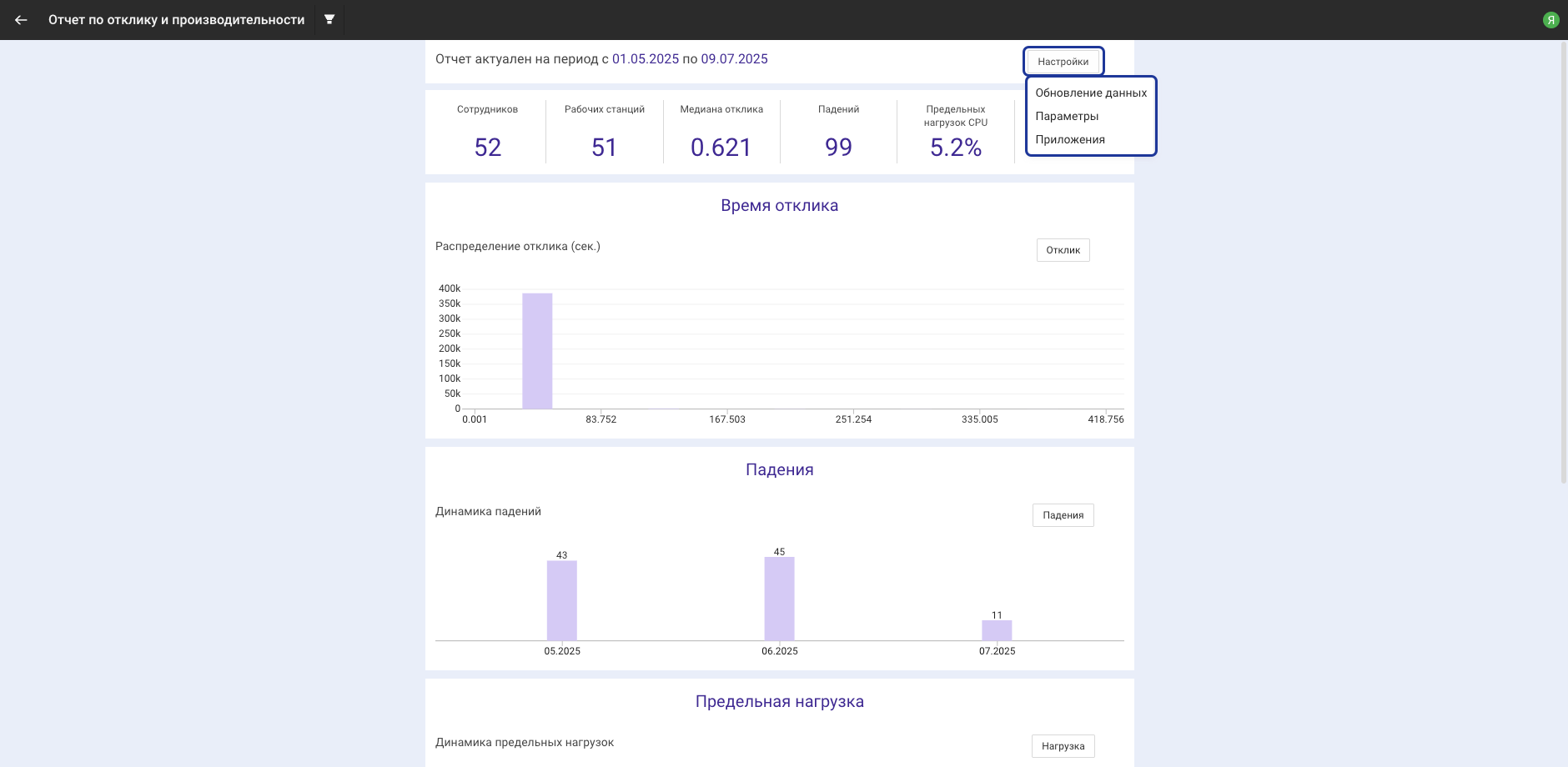Click the Падений count 99
1568x767 pixels.
coord(838,148)
